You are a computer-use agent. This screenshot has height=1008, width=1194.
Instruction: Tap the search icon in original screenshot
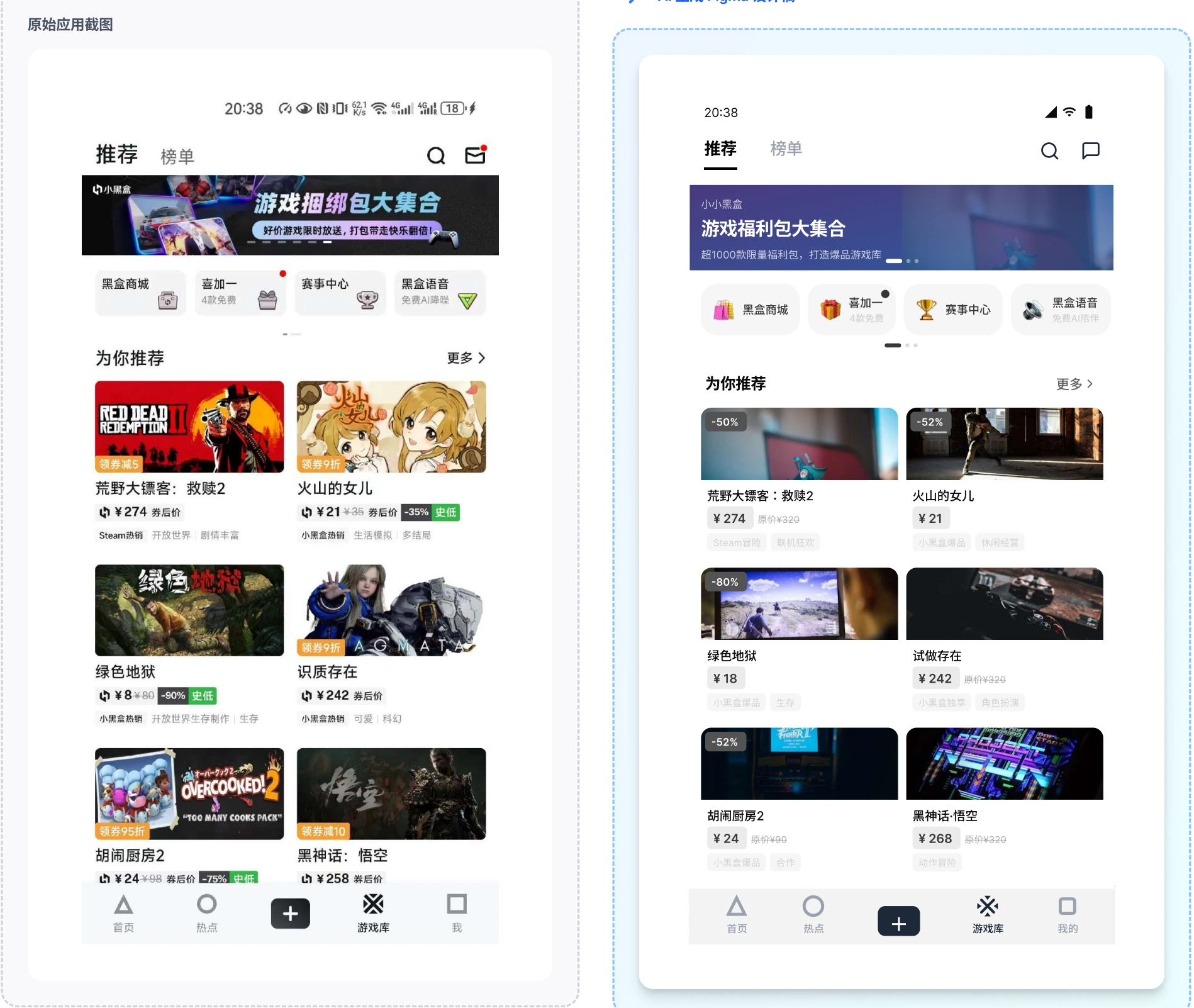point(436,155)
